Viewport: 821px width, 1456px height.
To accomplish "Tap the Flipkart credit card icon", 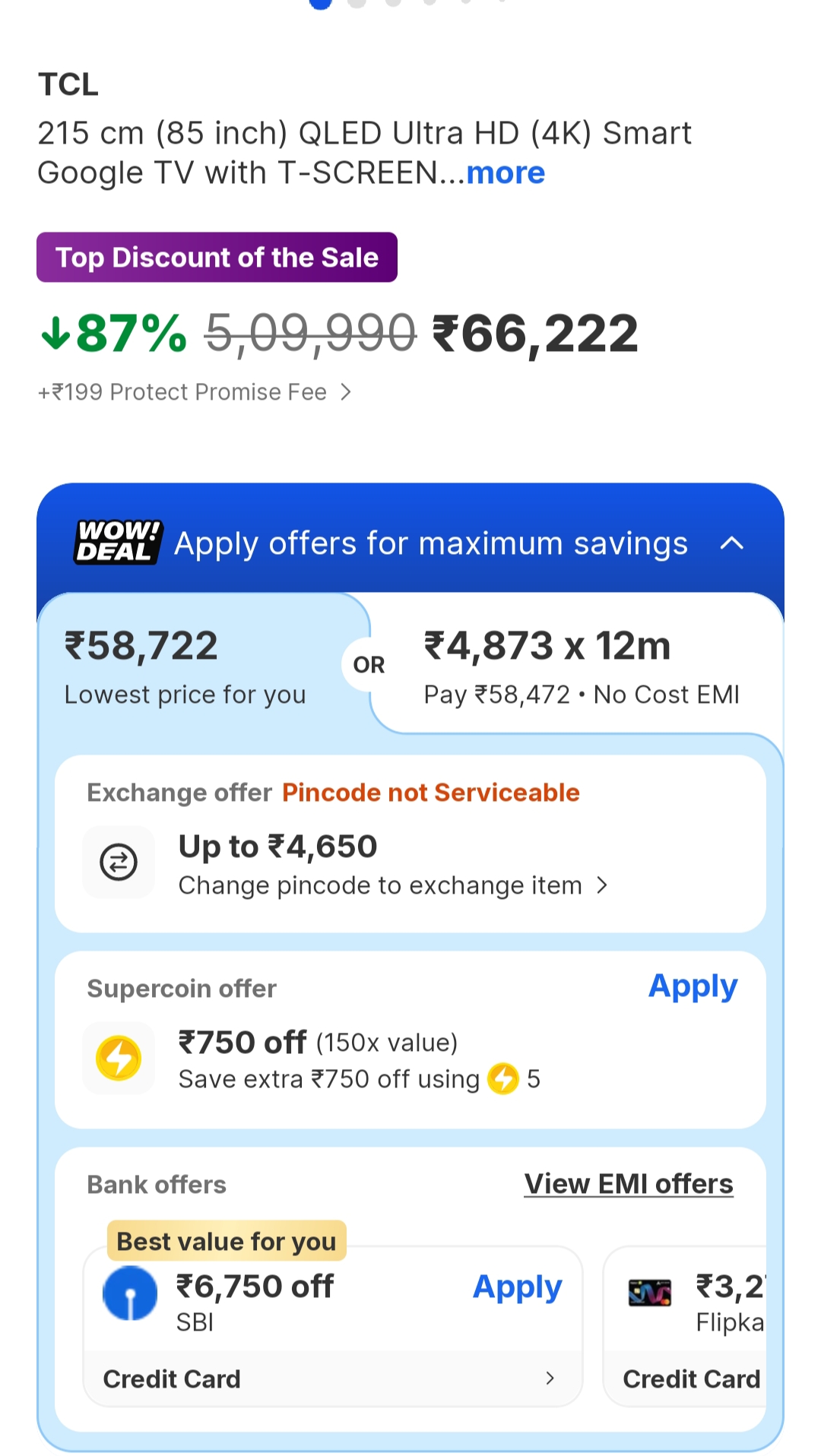I will (x=650, y=1293).
